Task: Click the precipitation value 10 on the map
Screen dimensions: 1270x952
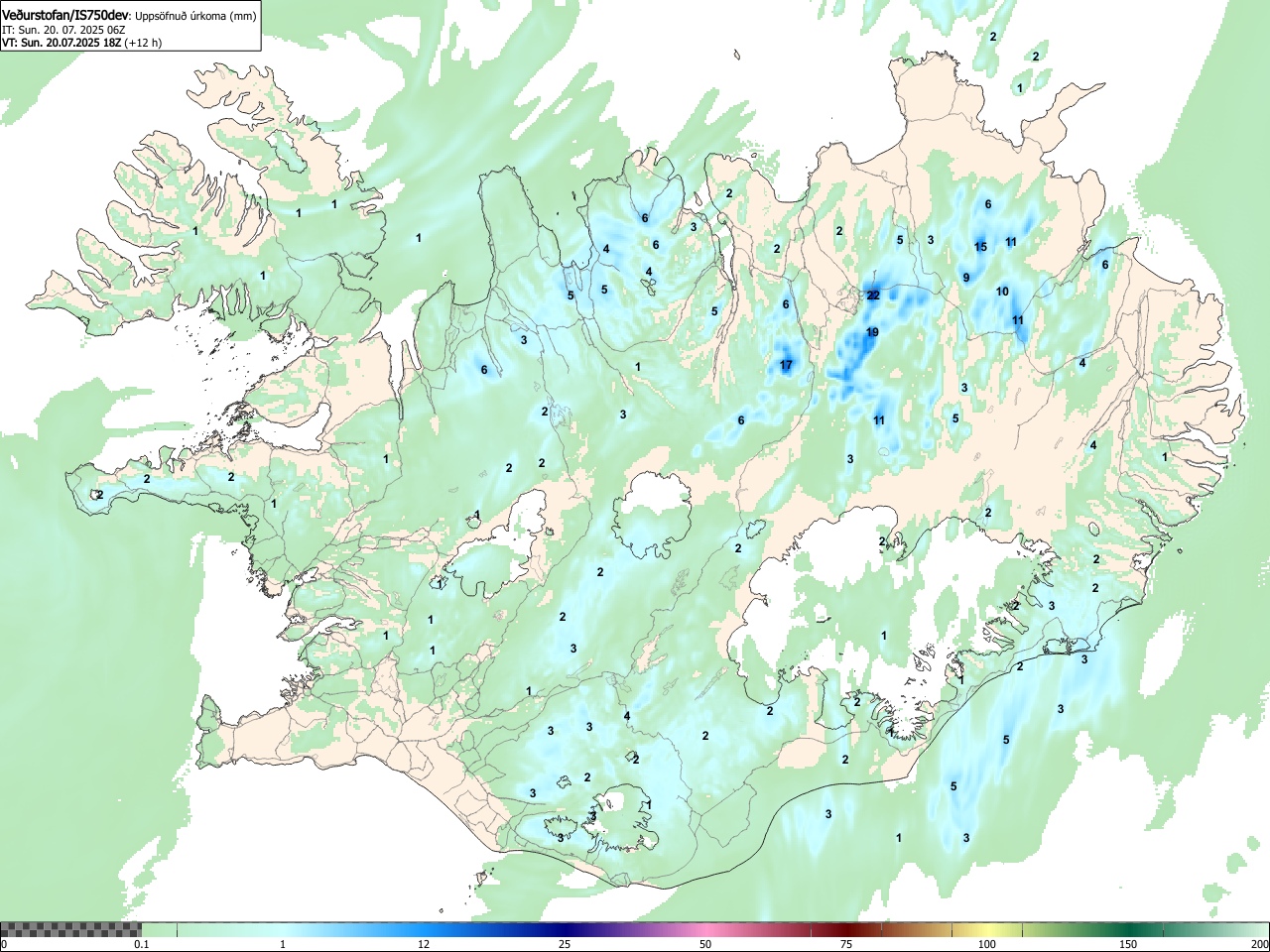Action: [1002, 292]
